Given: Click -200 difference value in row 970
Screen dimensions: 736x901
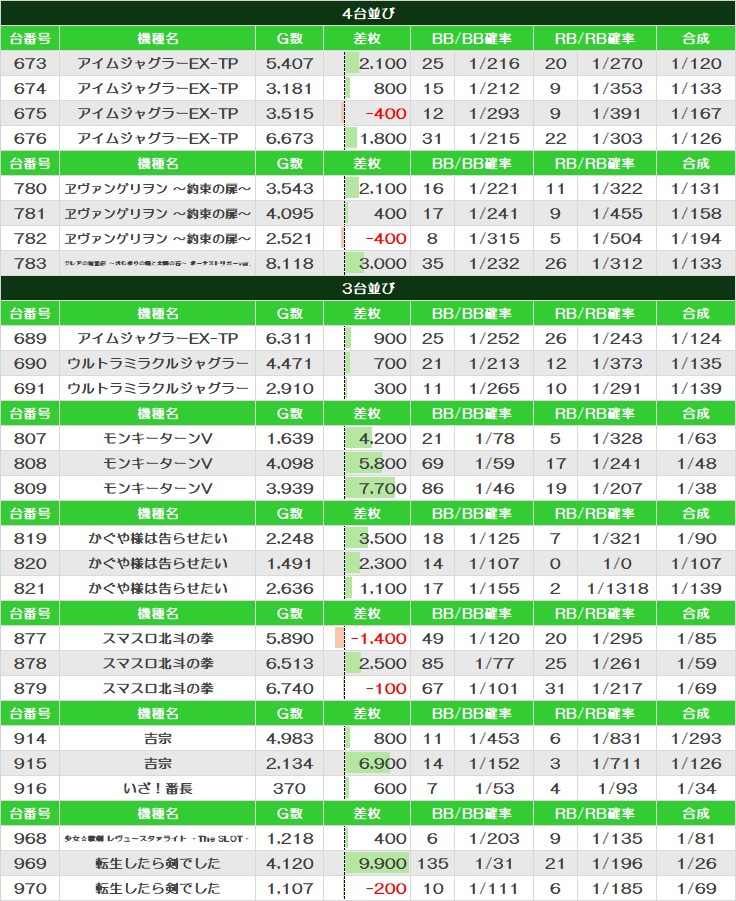Looking at the screenshot, I should [x=386, y=888].
